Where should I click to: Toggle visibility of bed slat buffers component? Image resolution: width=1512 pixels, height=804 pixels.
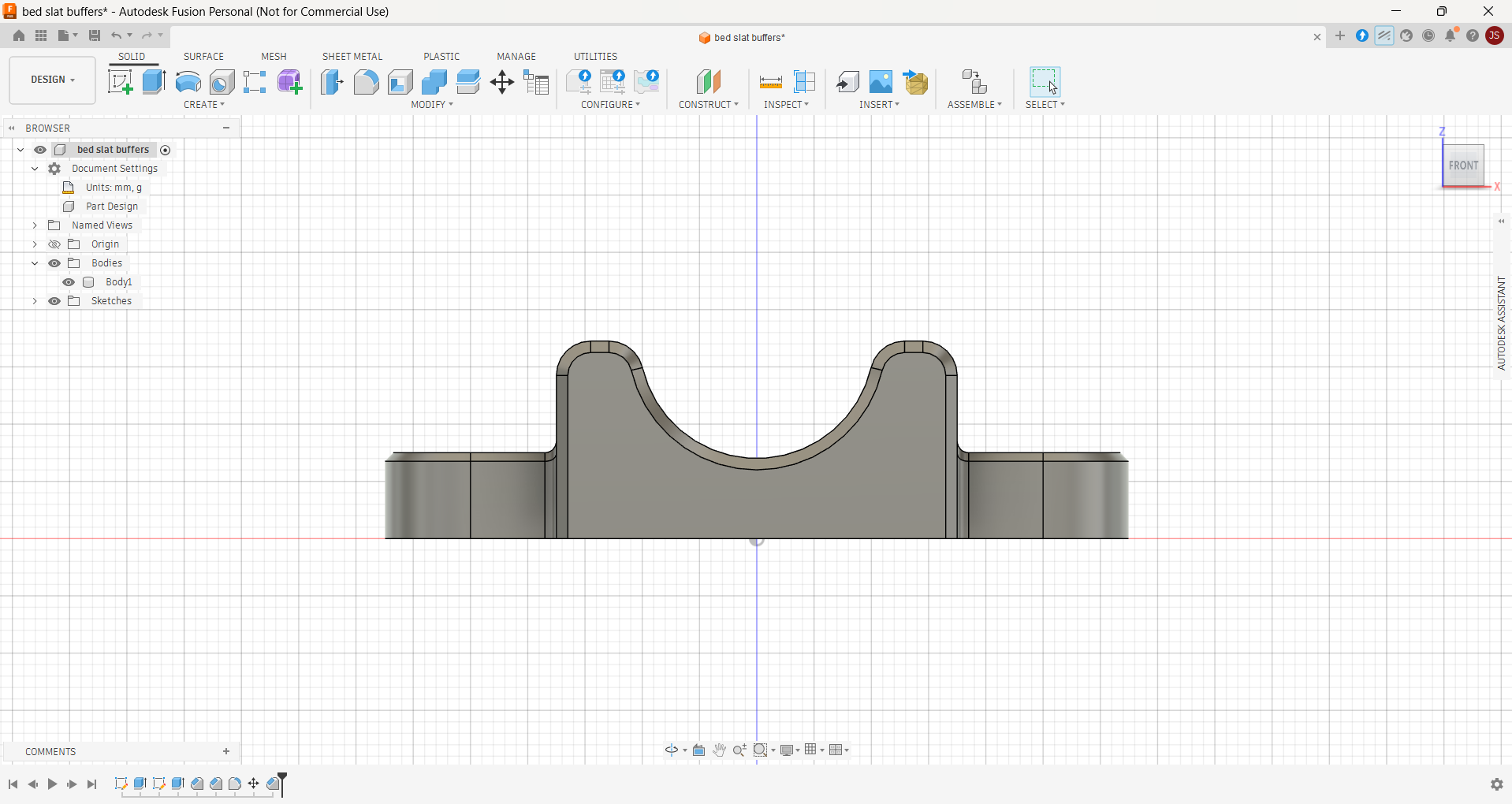[x=40, y=150]
